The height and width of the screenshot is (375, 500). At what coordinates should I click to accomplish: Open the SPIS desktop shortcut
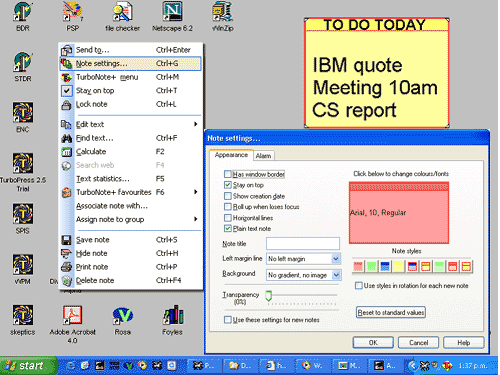coord(23,219)
